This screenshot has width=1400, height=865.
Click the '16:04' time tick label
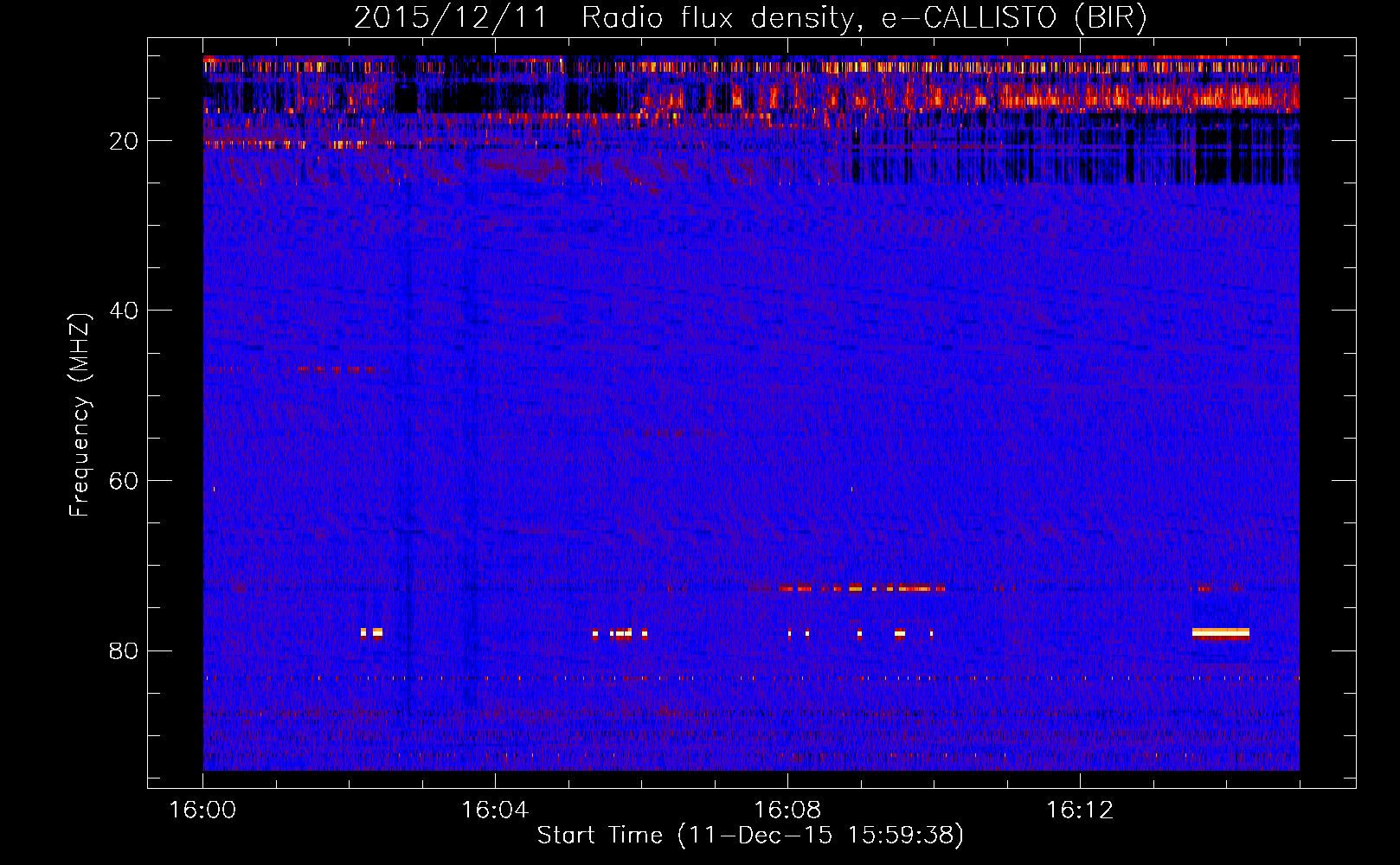click(495, 811)
